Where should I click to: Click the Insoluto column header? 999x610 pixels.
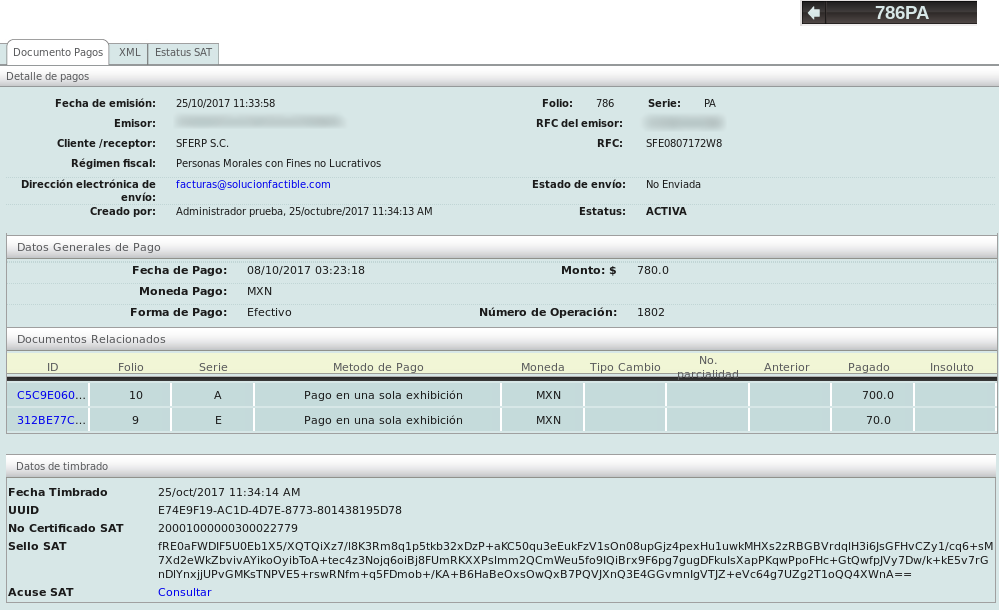(951, 367)
